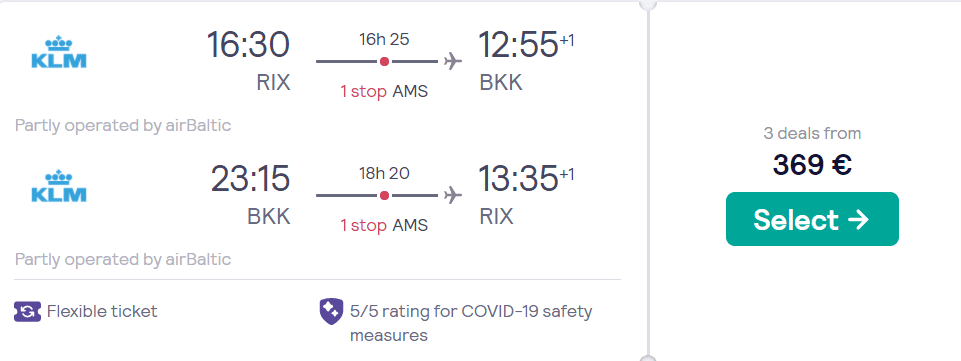Viewport: 961px width, 361px height.
Task: Click '1 stop AMS' on return flight
Action: coord(384,226)
